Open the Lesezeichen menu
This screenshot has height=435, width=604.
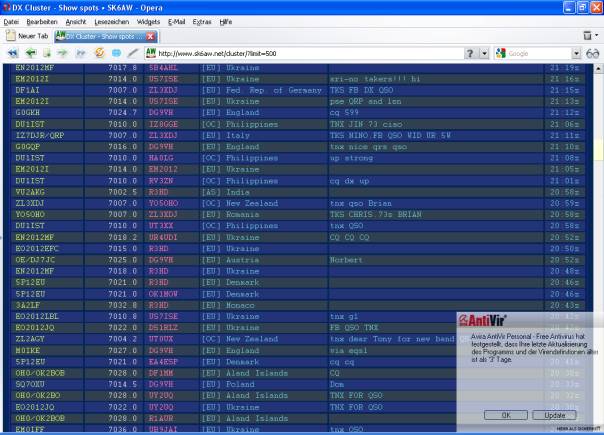[112, 22]
